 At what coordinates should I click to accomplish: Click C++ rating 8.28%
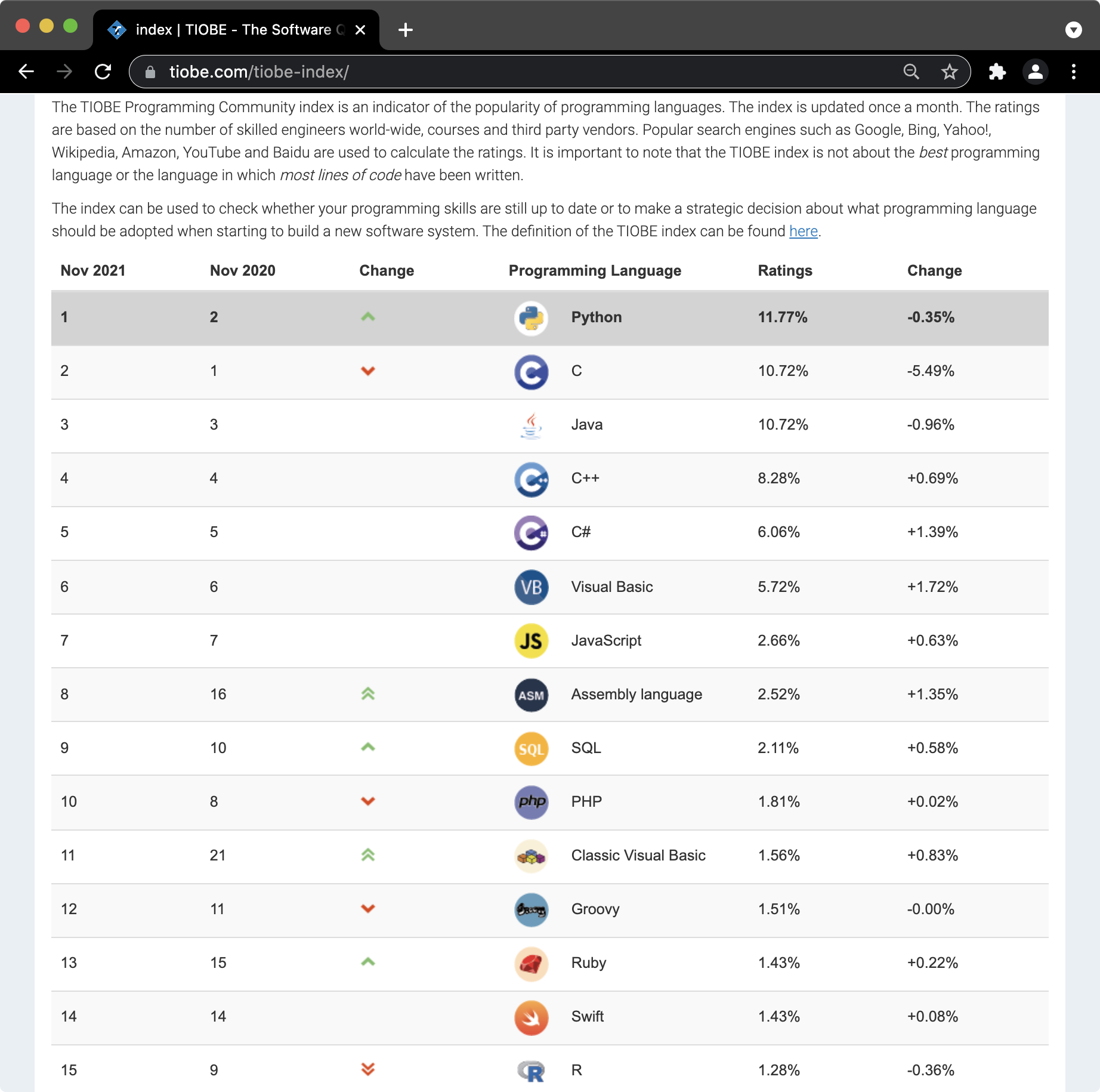coord(778,479)
